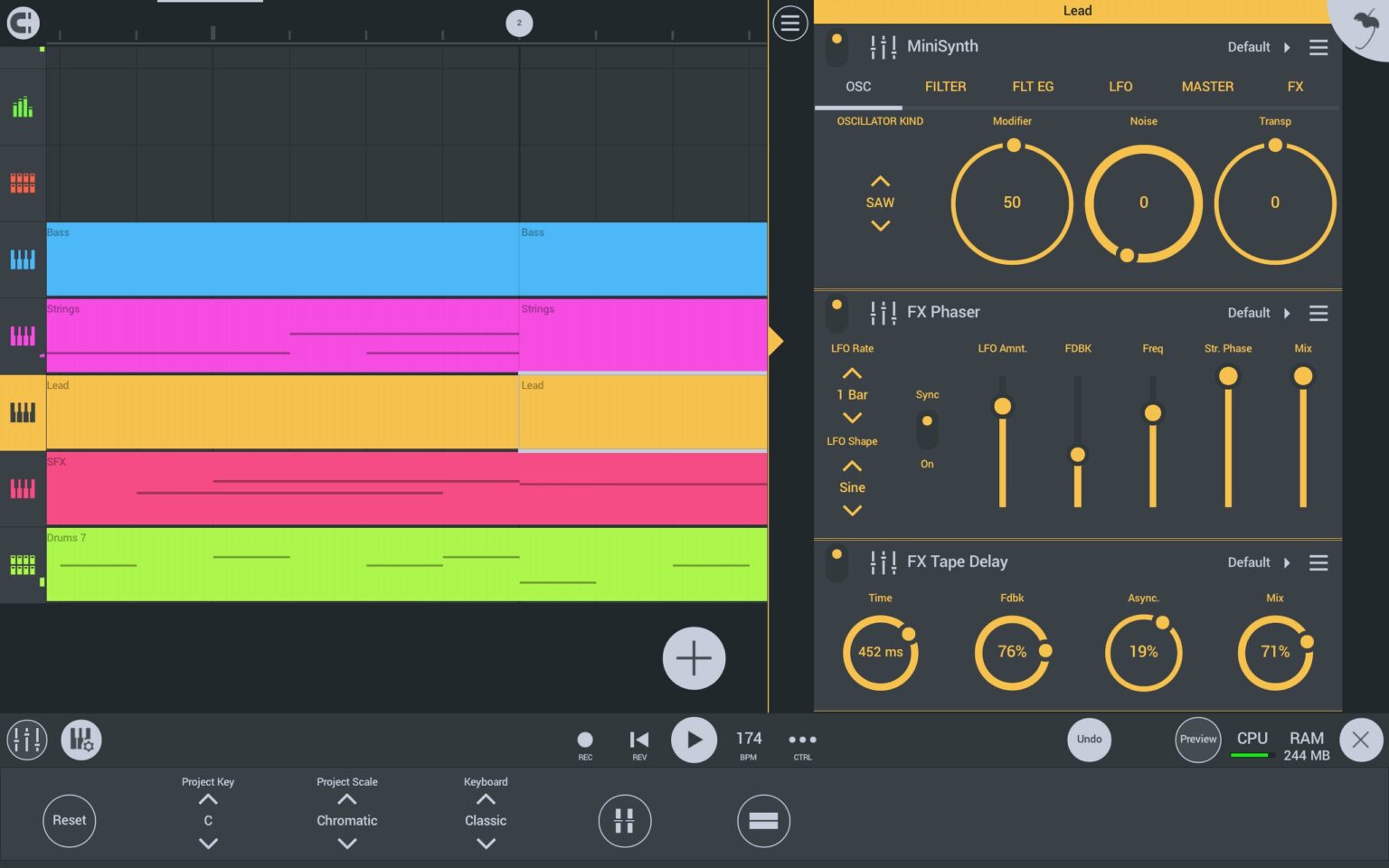Screen dimensions: 1389x868
Task: Click the blue Bass track keyboard icon
Action: point(23,260)
